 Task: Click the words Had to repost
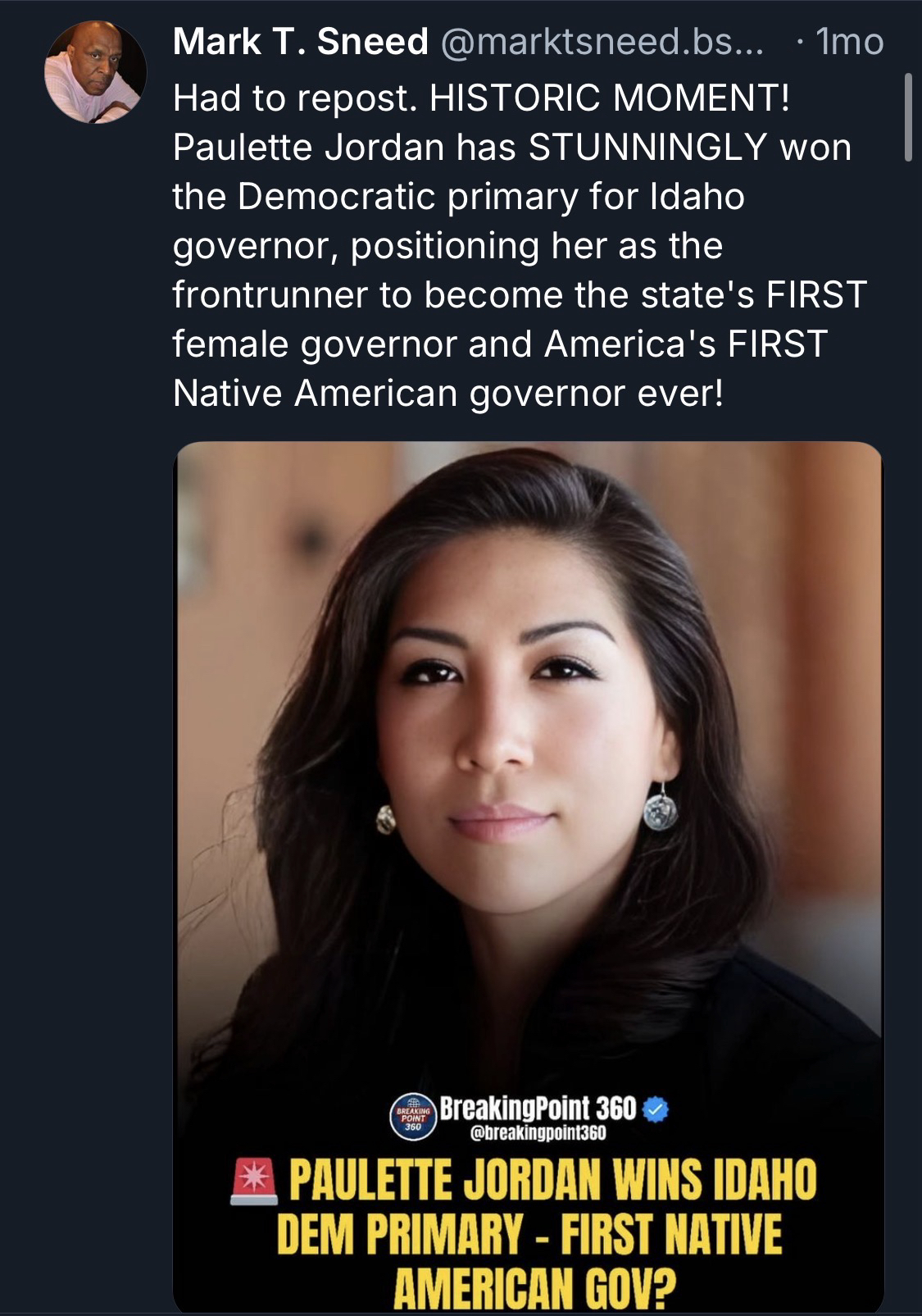[292, 99]
